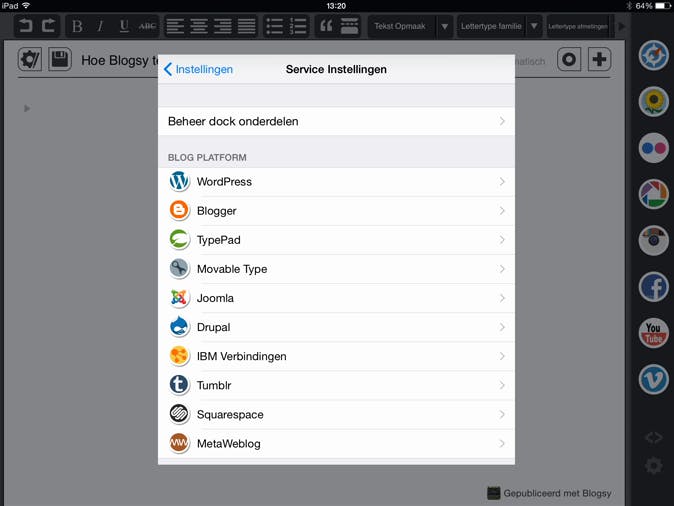Open YouTube dock icon

pyautogui.click(x=653, y=333)
